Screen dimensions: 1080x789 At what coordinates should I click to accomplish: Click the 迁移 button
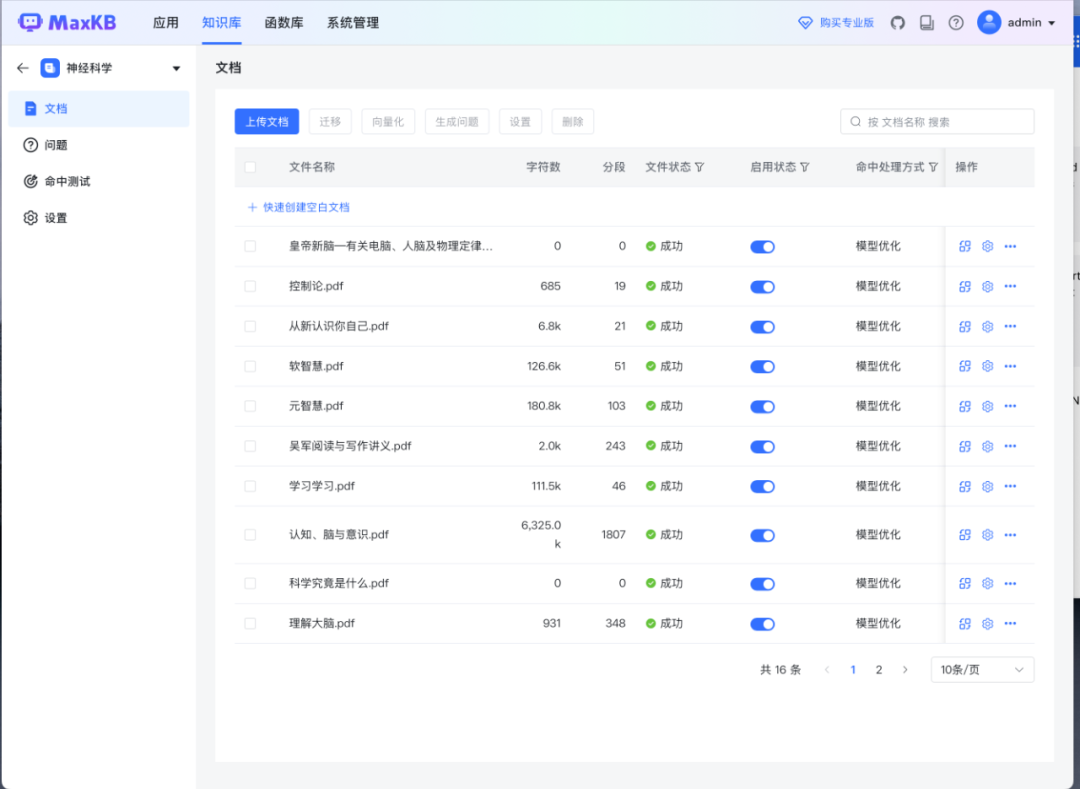tap(330, 122)
